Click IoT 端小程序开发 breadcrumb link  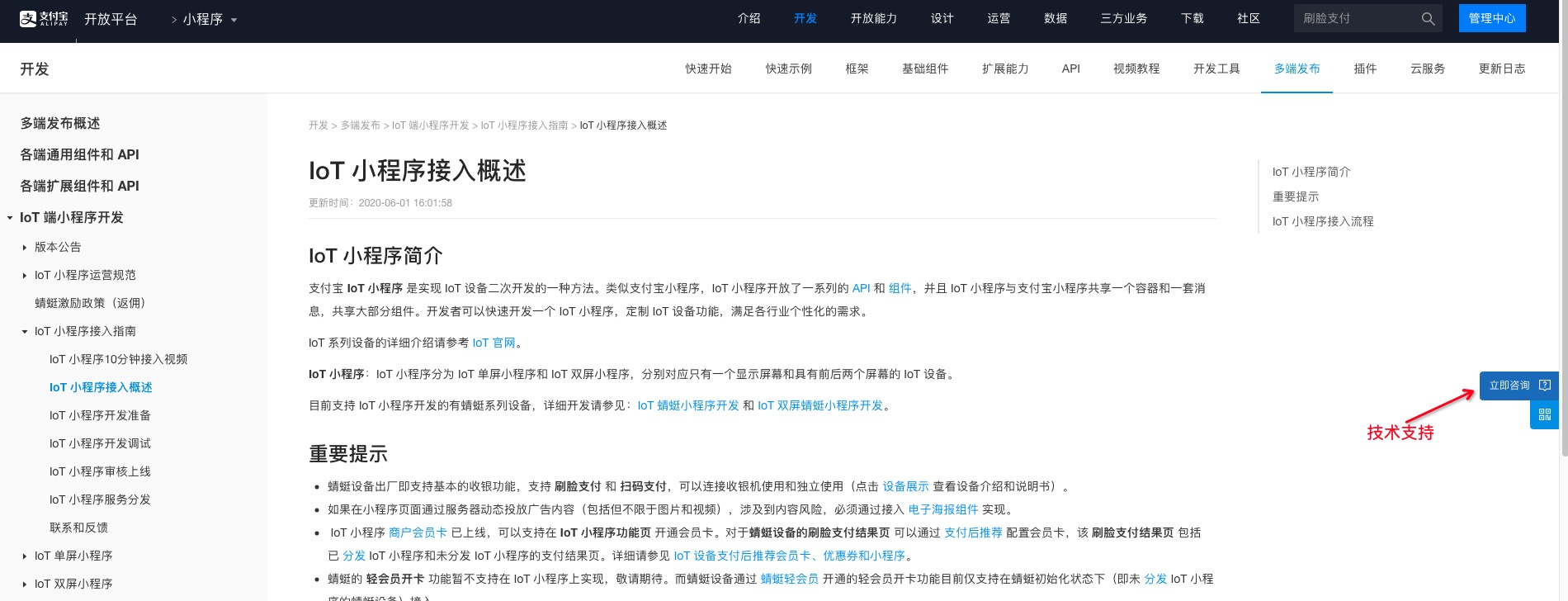tap(430, 125)
